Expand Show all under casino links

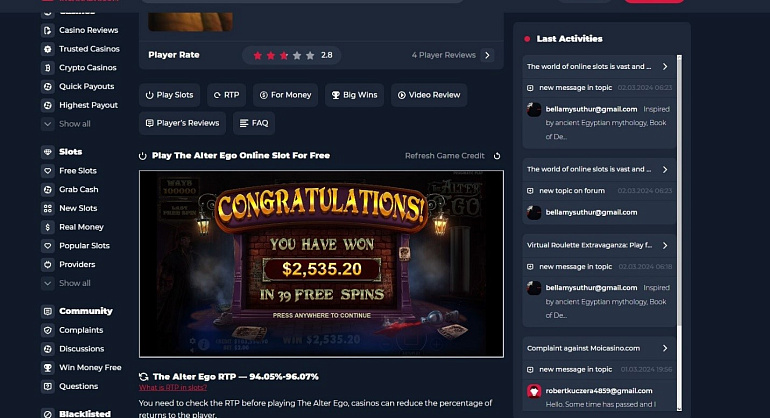(x=67, y=124)
